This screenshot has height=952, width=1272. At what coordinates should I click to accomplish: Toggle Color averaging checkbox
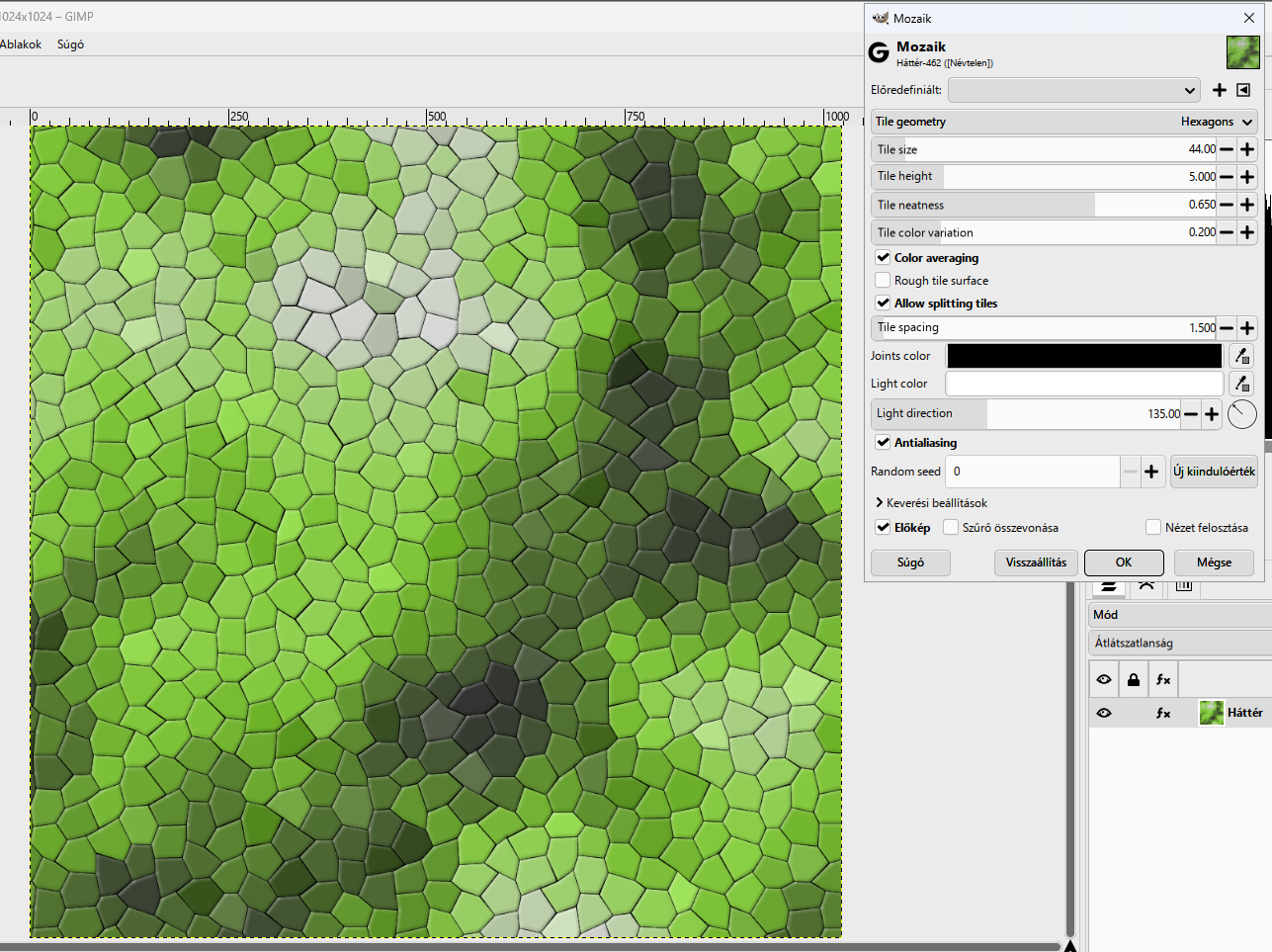click(x=884, y=258)
